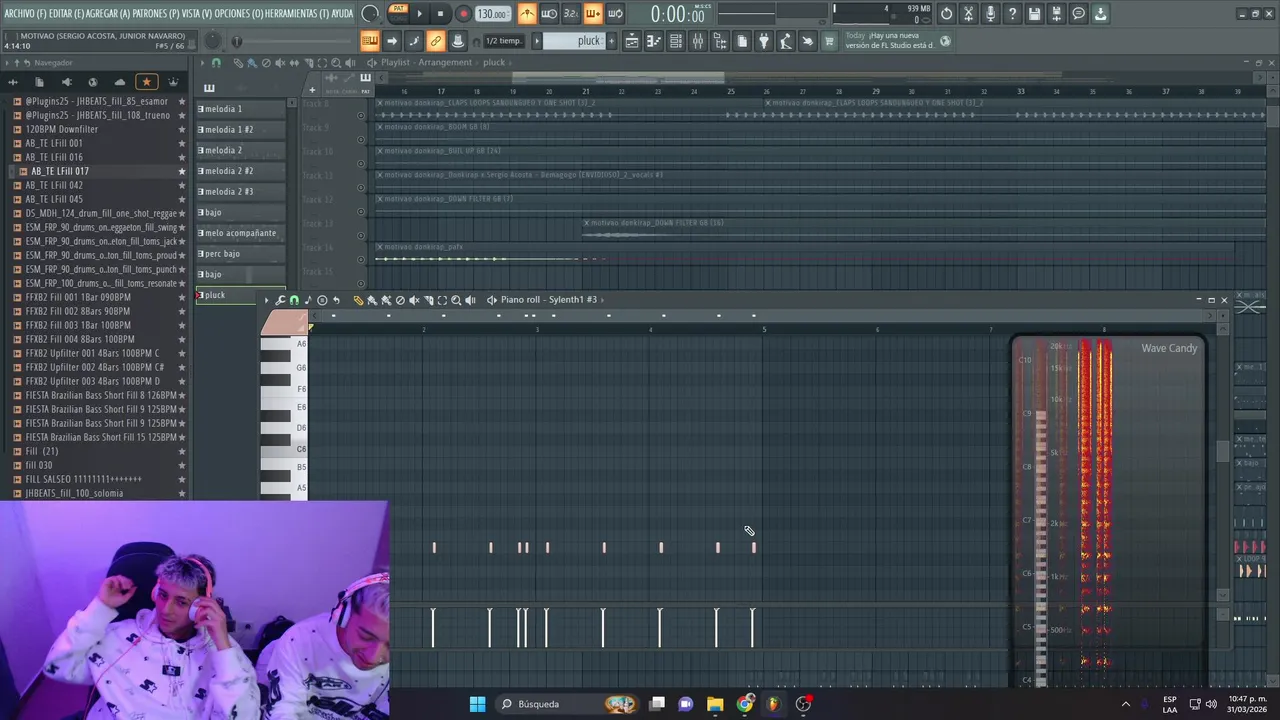Select the Zoom magnifier tool in Piano roll
Image resolution: width=1280 pixels, height=720 pixels.
click(x=456, y=300)
